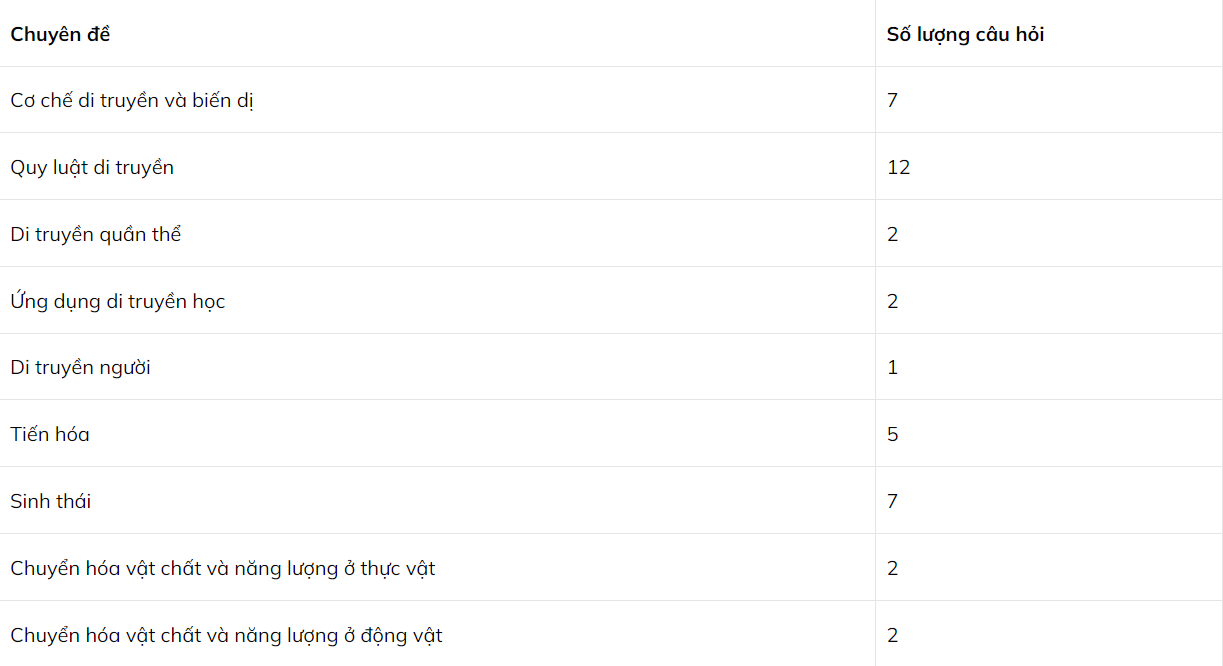
Task: Select the question count in the 'thực vật' row
Action: pyautogui.click(x=892, y=568)
